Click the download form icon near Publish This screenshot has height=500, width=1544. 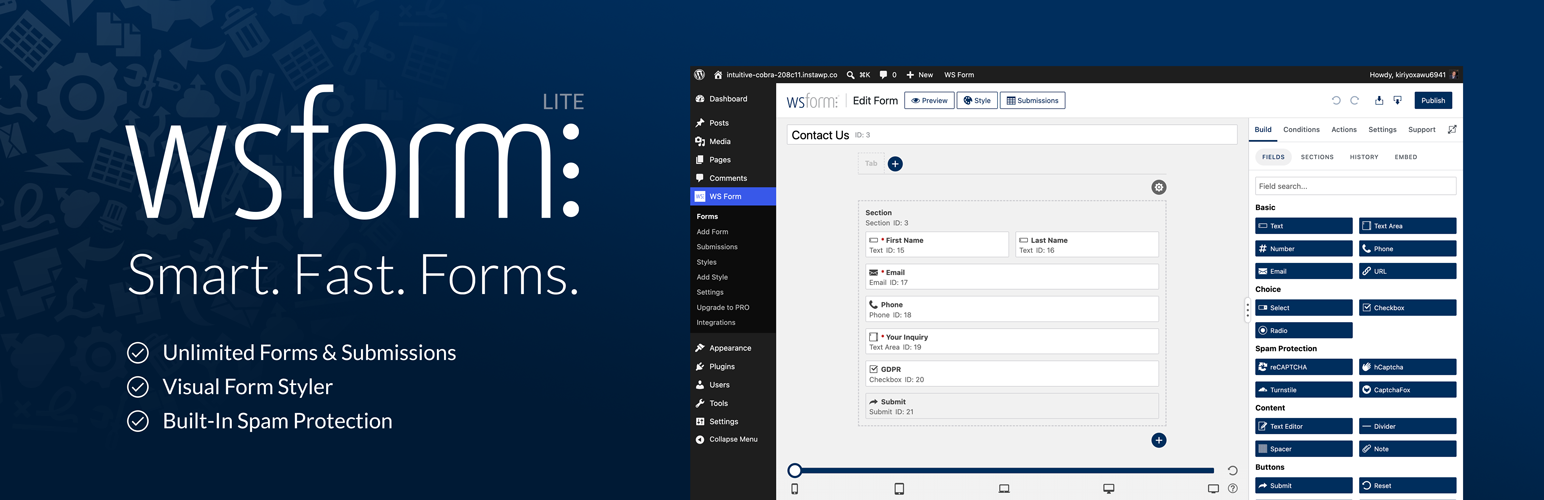tap(1397, 100)
